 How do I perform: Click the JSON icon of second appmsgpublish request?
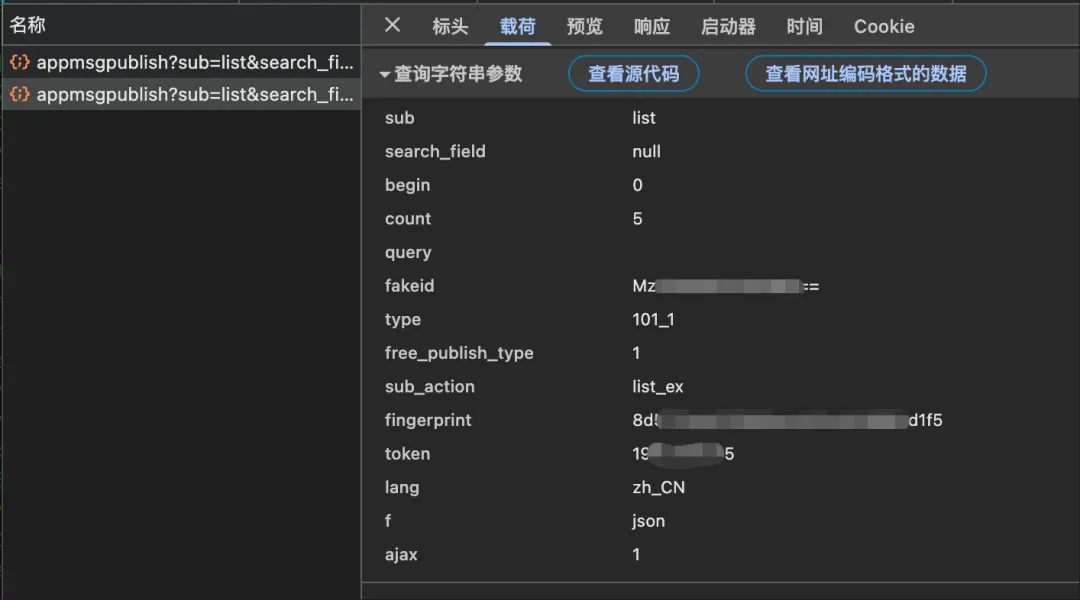click(x=19, y=94)
